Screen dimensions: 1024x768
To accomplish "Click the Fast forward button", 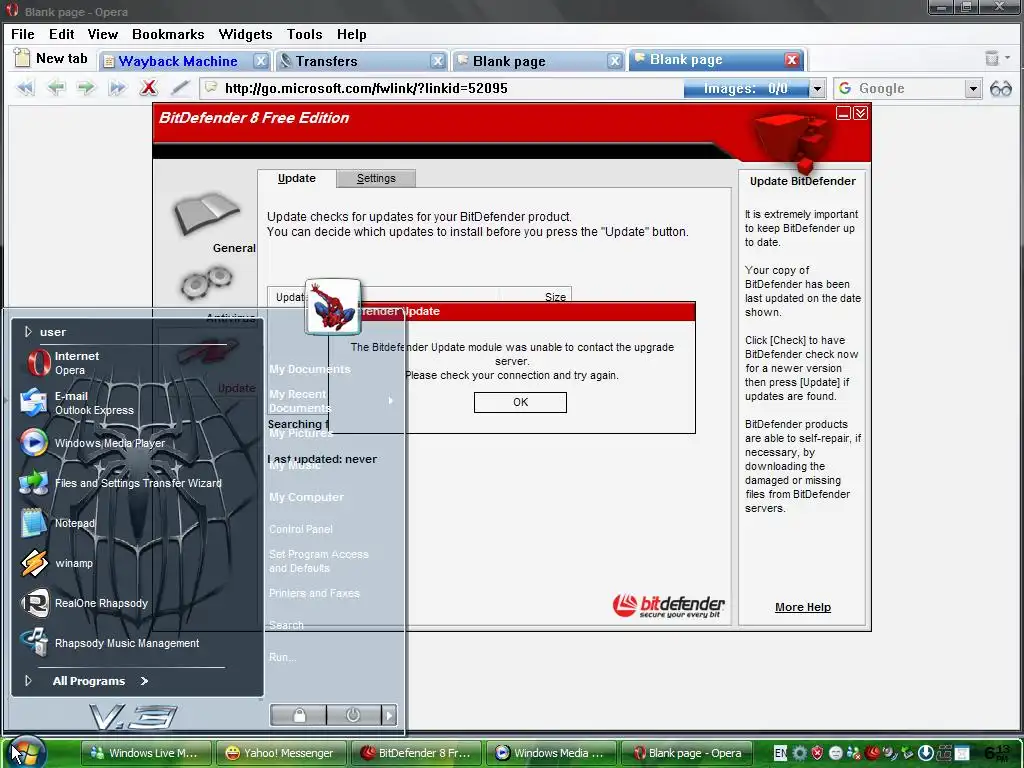I will tap(118, 88).
